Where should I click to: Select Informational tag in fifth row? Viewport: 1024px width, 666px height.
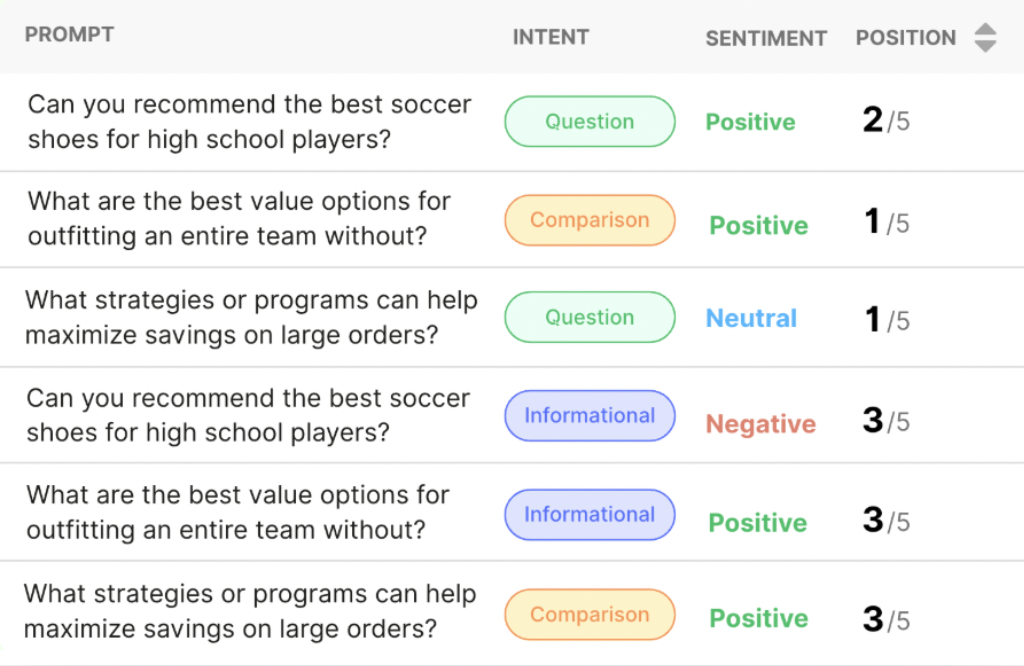tap(590, 515)
